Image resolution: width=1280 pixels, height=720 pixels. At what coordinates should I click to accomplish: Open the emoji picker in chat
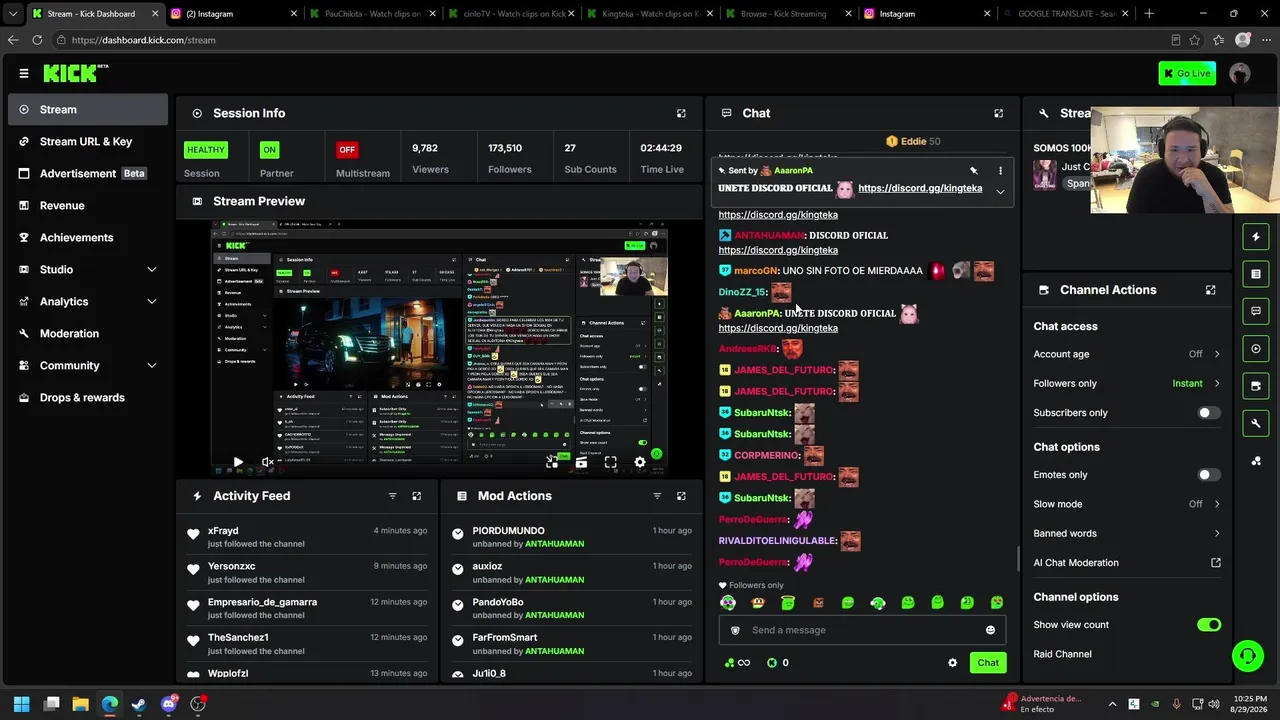pos(990,630)
